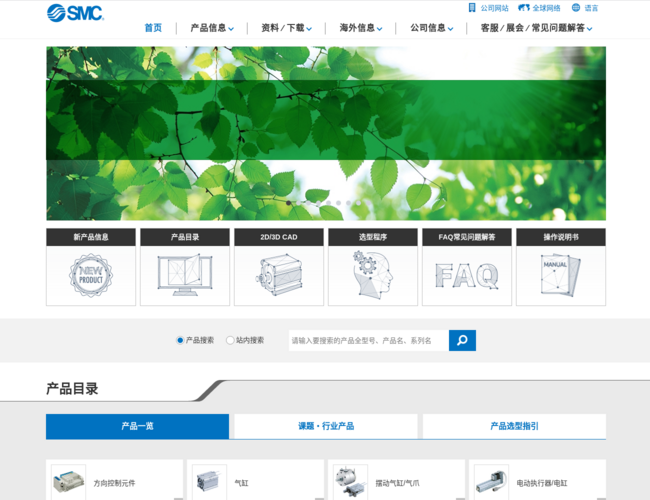The image size is (650, 500).
Task: Click the 全球网络 link
Action: click(x=546, y=8)
